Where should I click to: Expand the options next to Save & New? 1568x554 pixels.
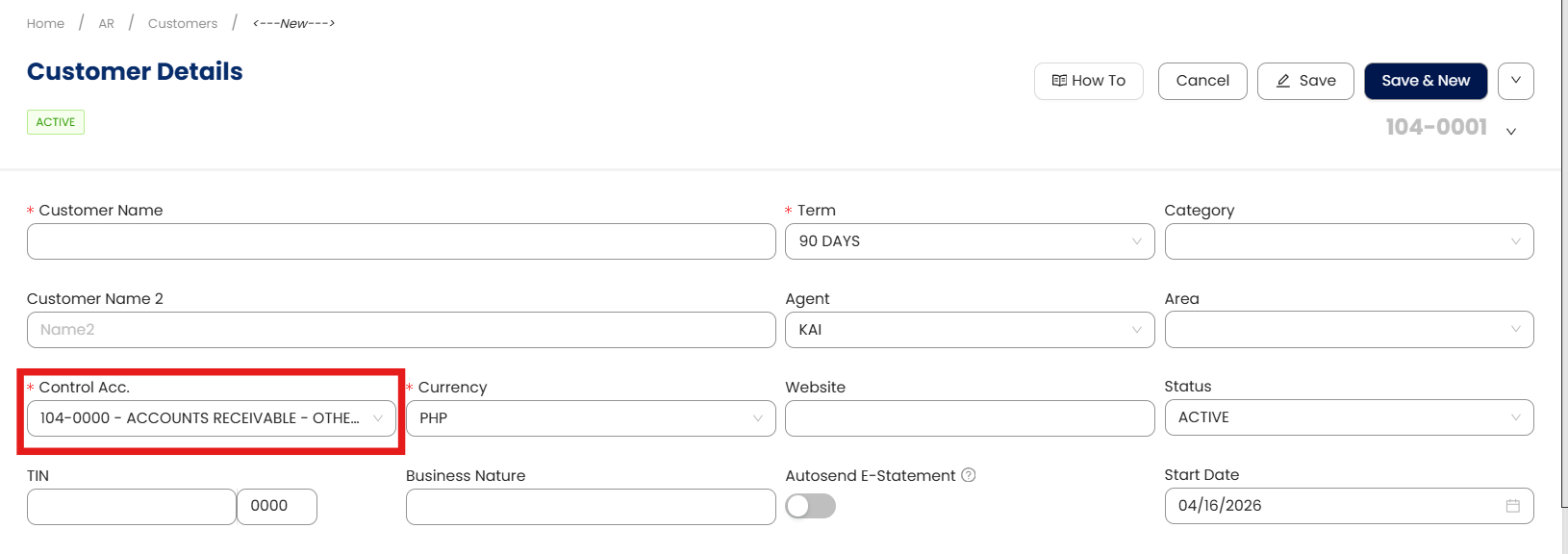pos(1515,81)
